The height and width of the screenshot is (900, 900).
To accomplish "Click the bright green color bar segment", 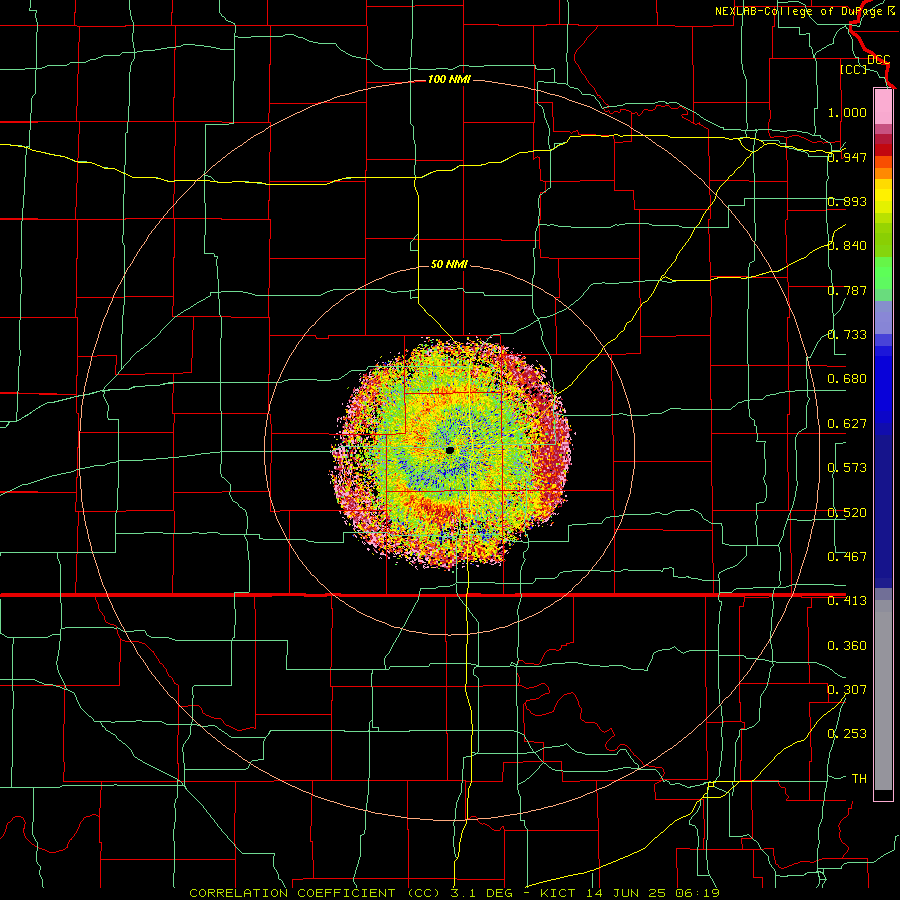I will pyautogui.click(x=883, y=273).
